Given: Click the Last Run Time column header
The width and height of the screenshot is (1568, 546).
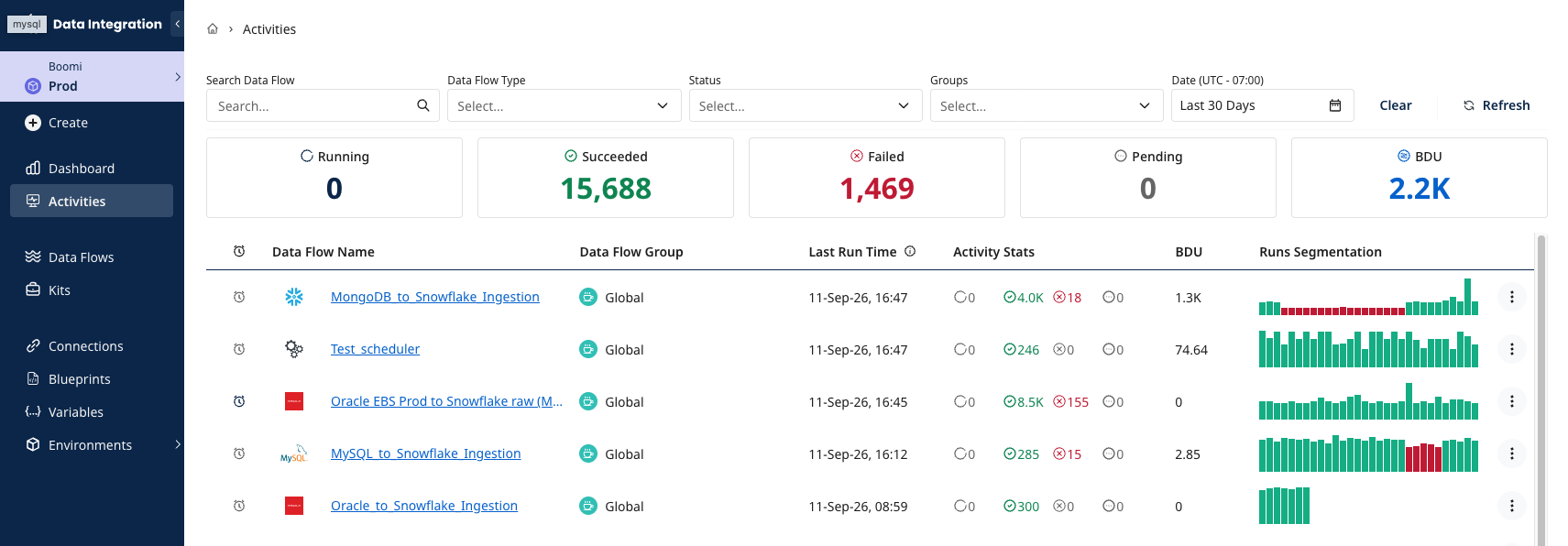Looking at the screenshot, I should (x=852, y=252).
